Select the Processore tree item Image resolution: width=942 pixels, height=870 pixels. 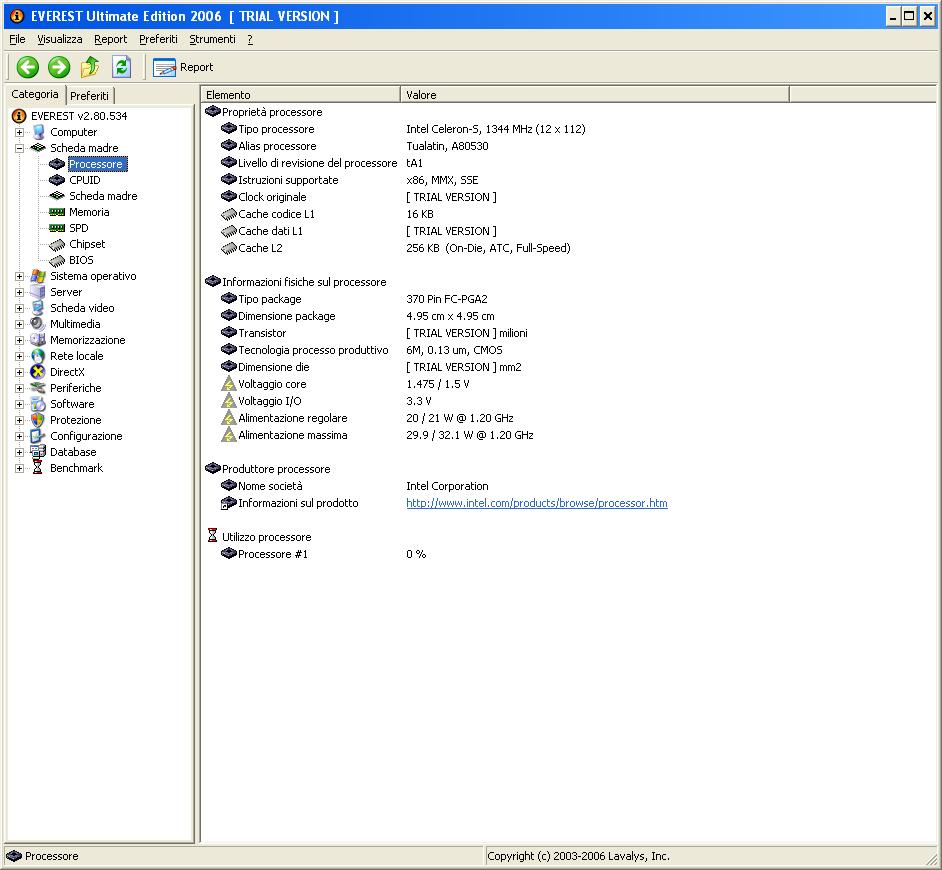coord(96,164)
